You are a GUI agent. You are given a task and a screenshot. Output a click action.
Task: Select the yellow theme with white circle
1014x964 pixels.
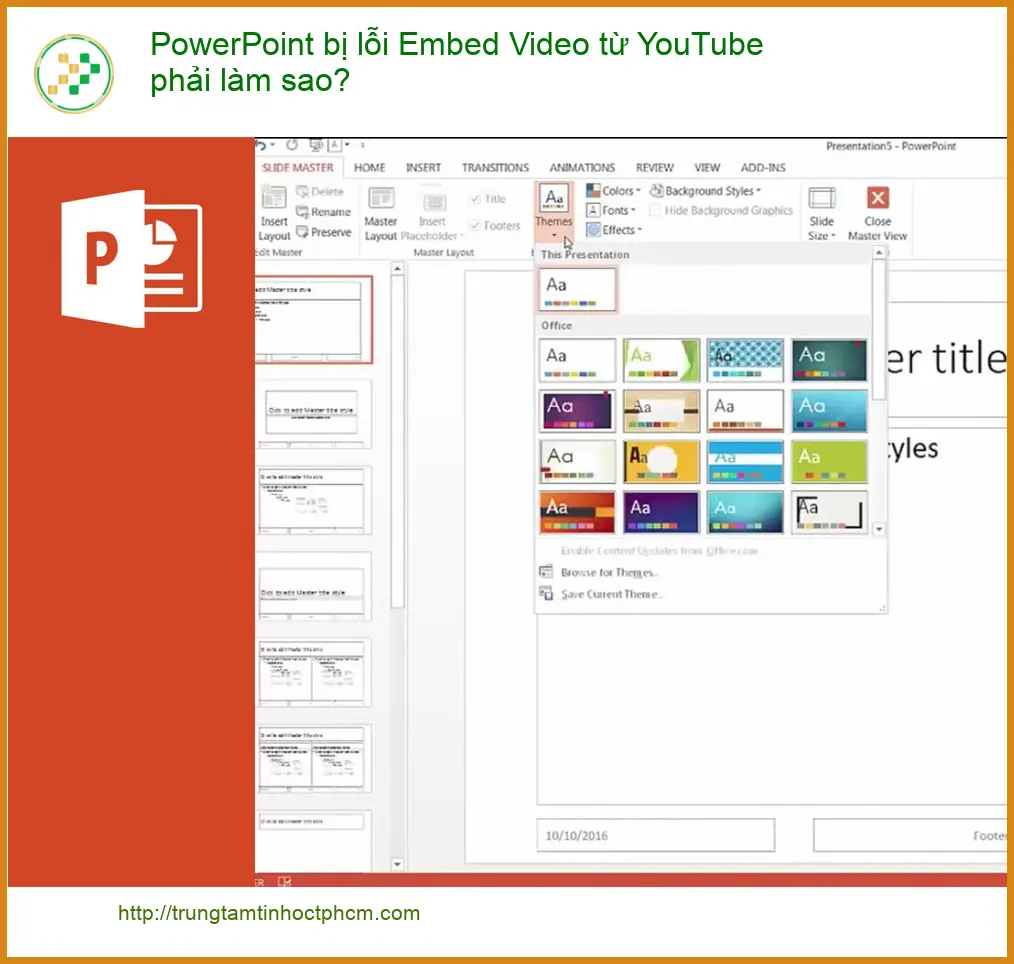(661, 462)
